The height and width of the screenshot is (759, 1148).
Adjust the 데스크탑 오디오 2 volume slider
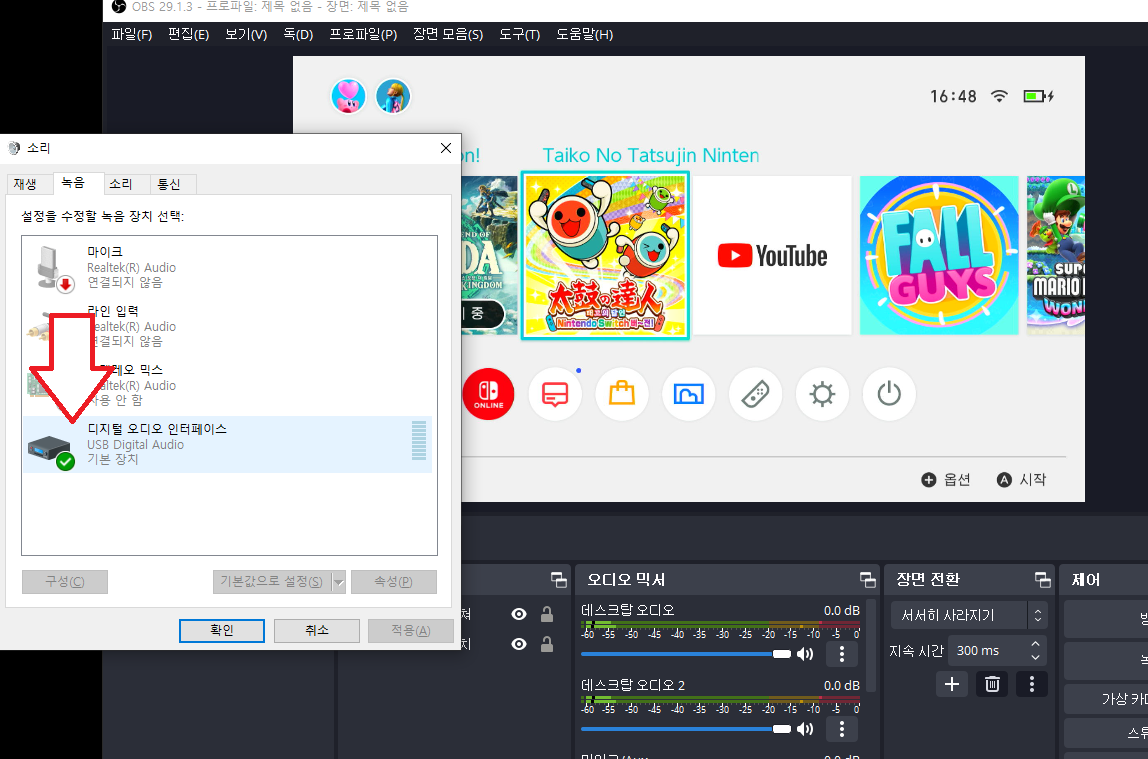tap(686, 728)
